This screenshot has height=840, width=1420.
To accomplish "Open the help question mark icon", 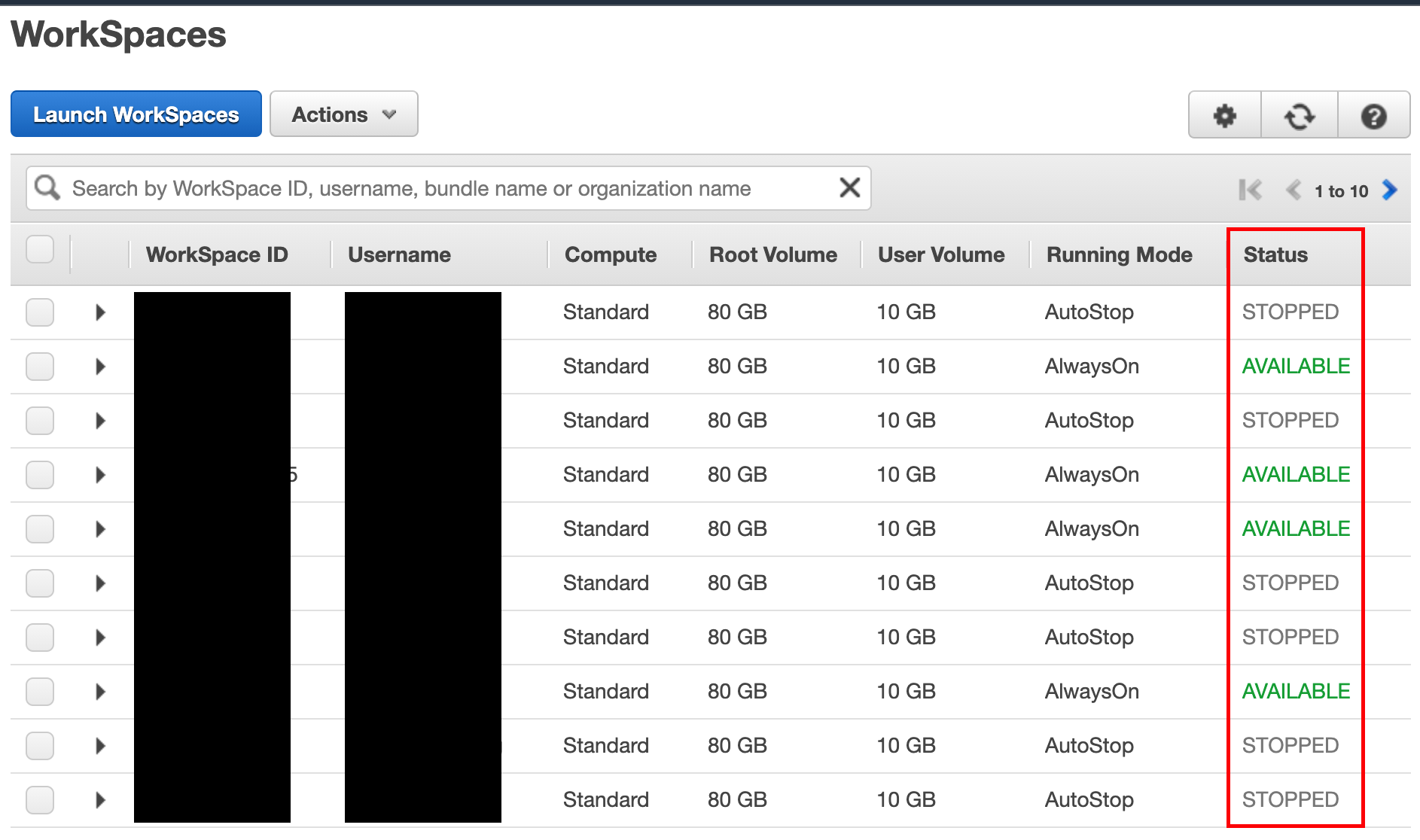I will pyautogui.click(x=1373, y=116).
